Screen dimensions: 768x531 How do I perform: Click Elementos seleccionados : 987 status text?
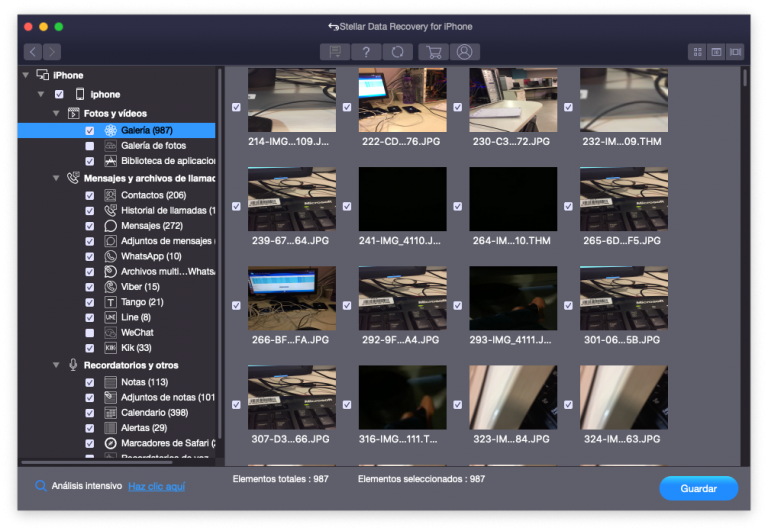(x=421, y=479)
